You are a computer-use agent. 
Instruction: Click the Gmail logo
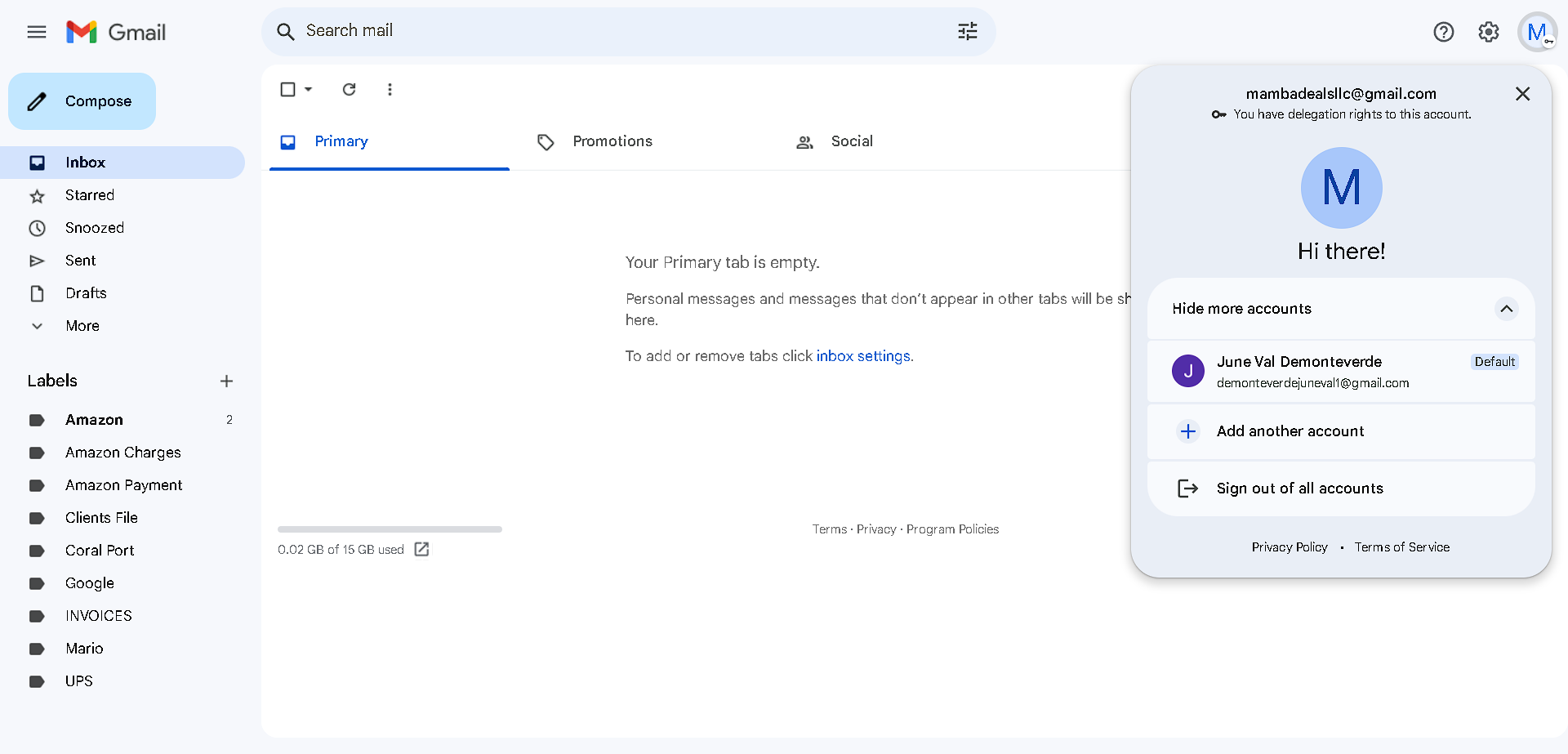[x=116, y=32]
